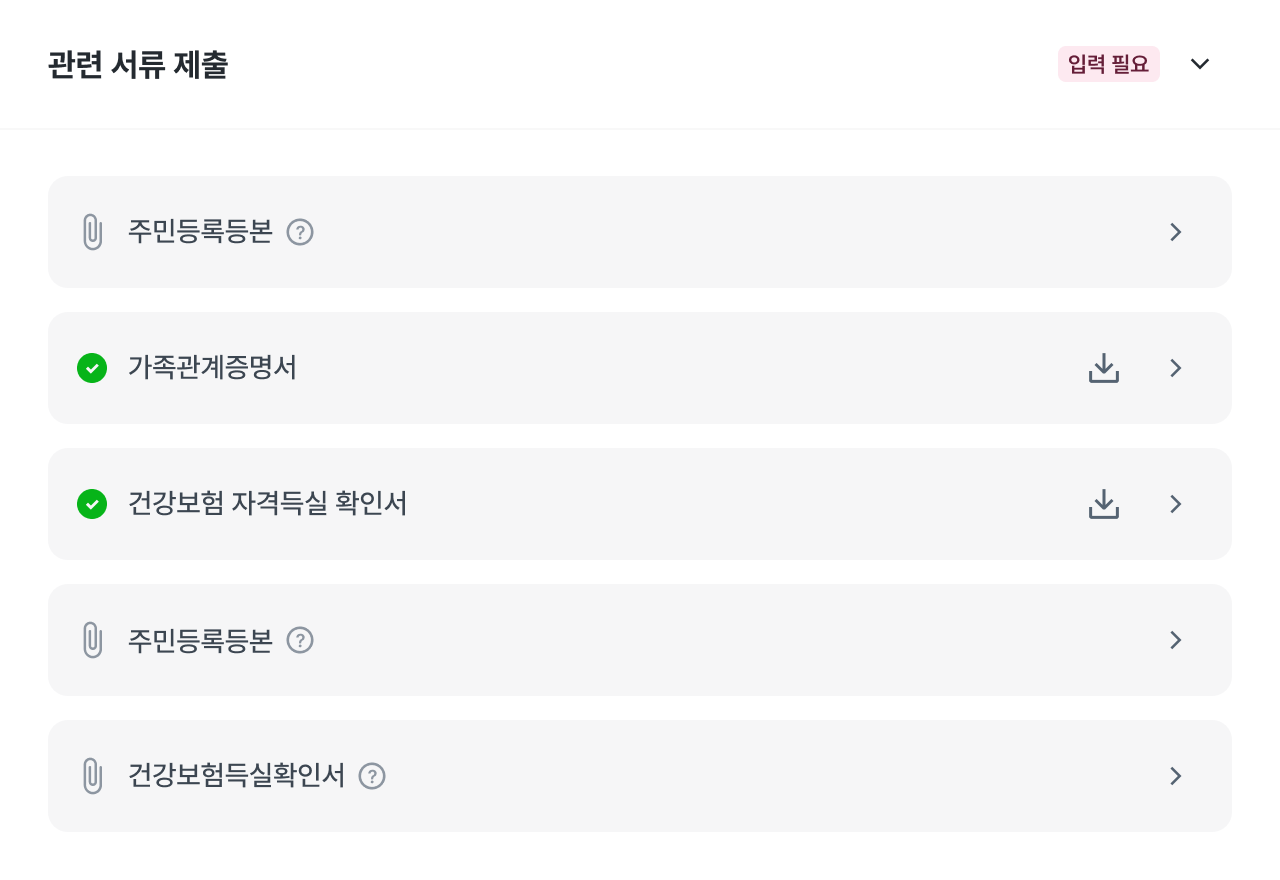This screenshot has height=880, width=1280.
Task: Click the paperclip icon on the first 주민등록등본 row
Action: tap(92, 232)
